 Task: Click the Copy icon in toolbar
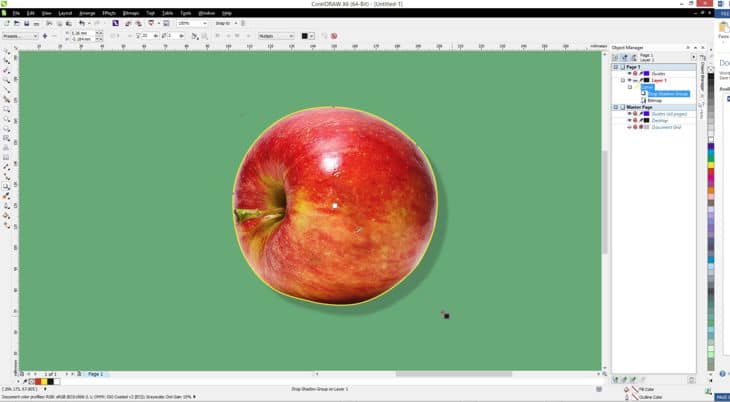coord(59,23)
